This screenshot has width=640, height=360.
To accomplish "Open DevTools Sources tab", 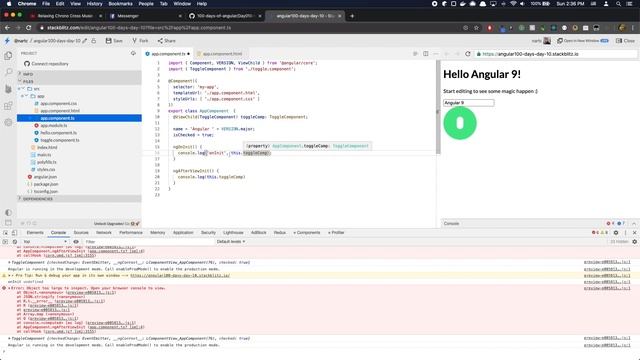I will (81, 233).
